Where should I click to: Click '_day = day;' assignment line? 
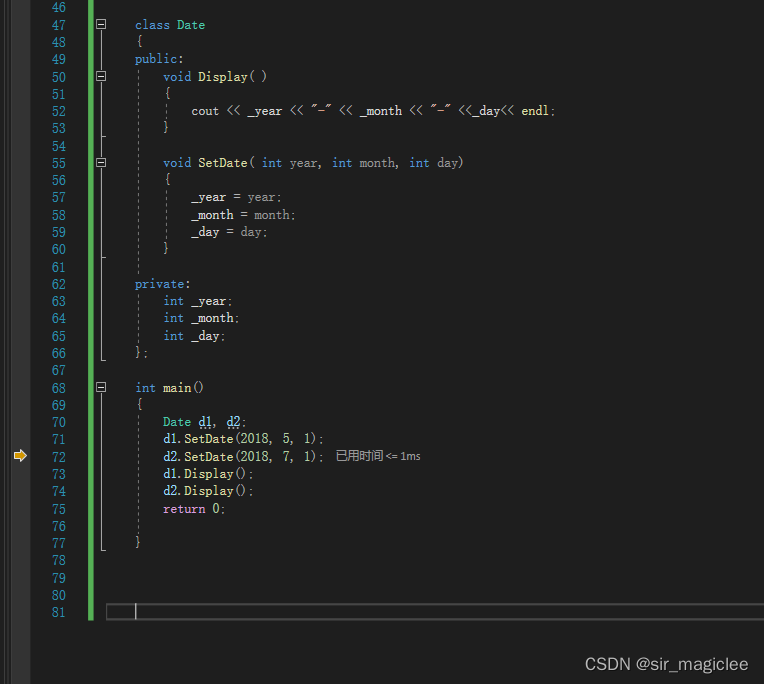[x=229, y=232]
